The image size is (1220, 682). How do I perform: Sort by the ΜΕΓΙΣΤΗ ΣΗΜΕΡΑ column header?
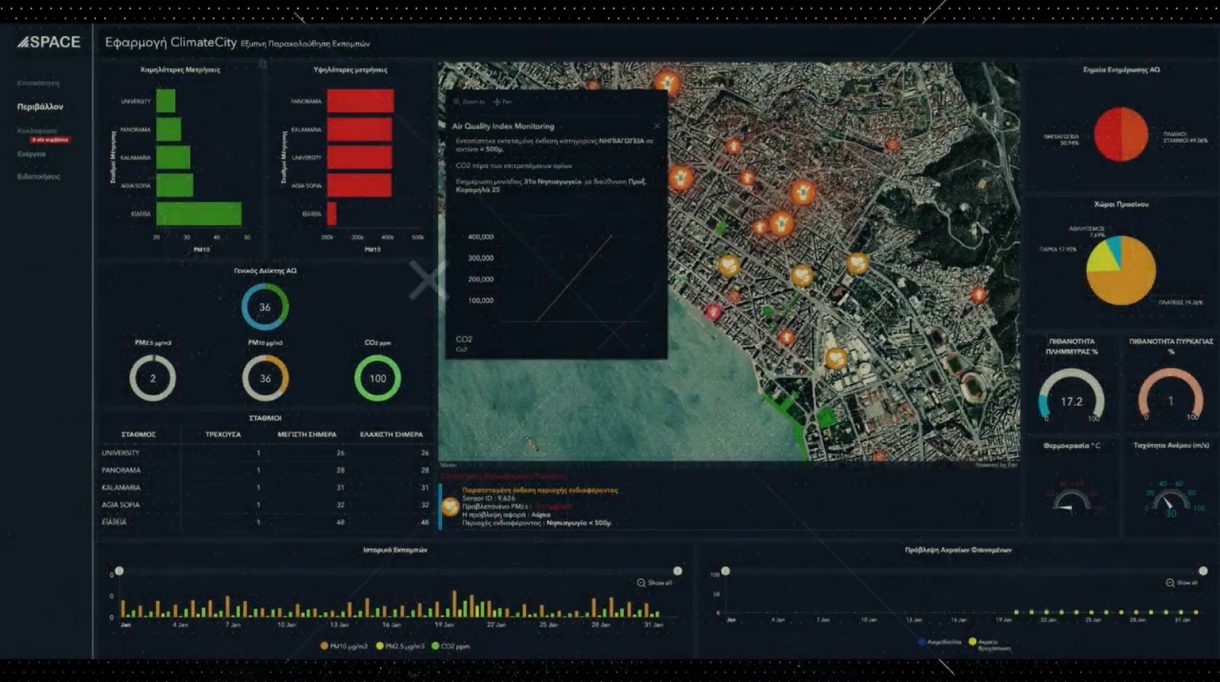click(x=309, y=435)
